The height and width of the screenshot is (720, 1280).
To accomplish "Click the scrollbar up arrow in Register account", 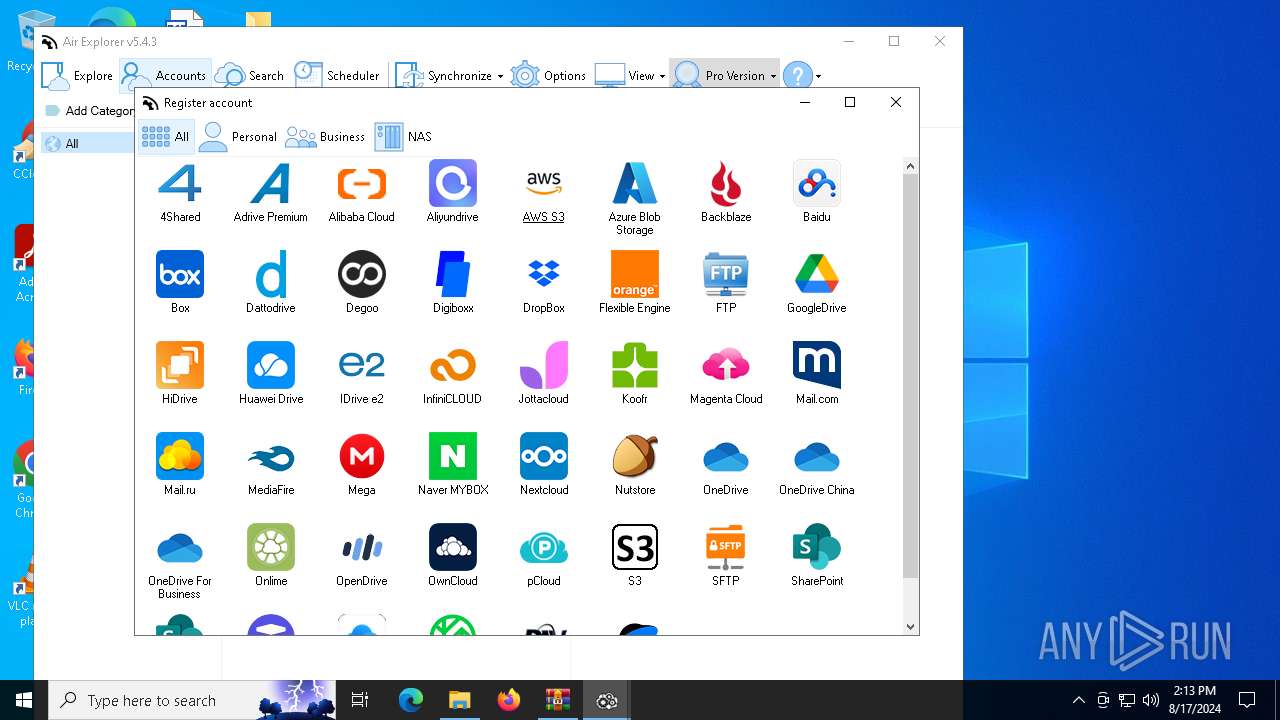I will [x=910, y=167].
